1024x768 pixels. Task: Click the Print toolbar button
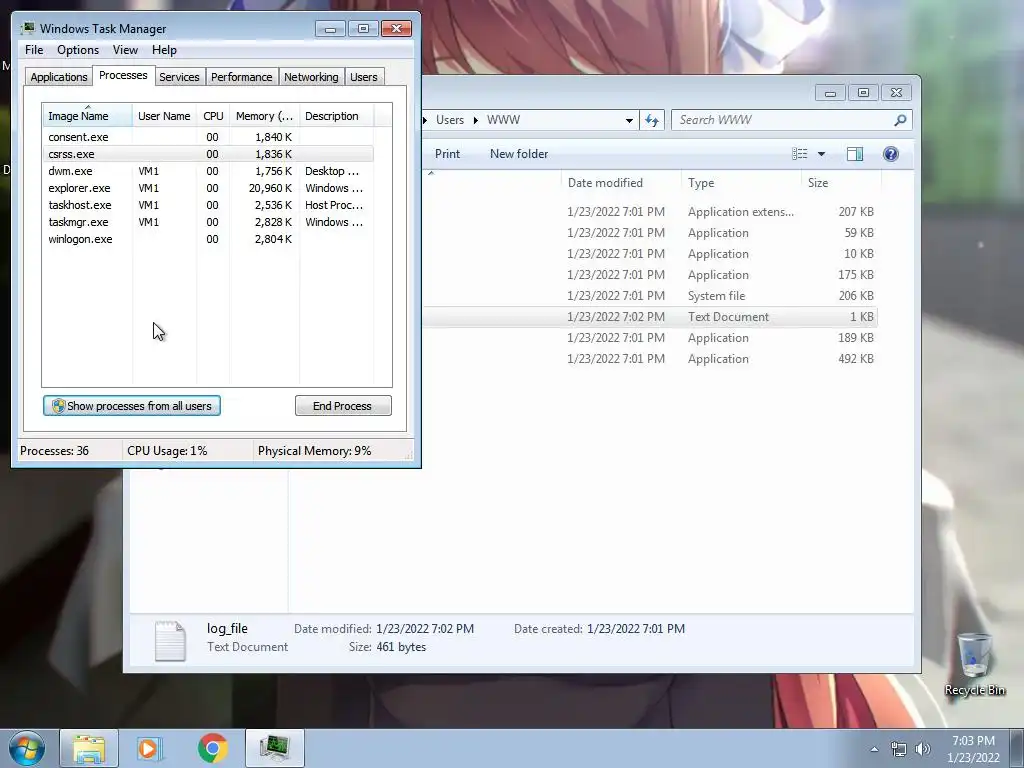(447, 154)
